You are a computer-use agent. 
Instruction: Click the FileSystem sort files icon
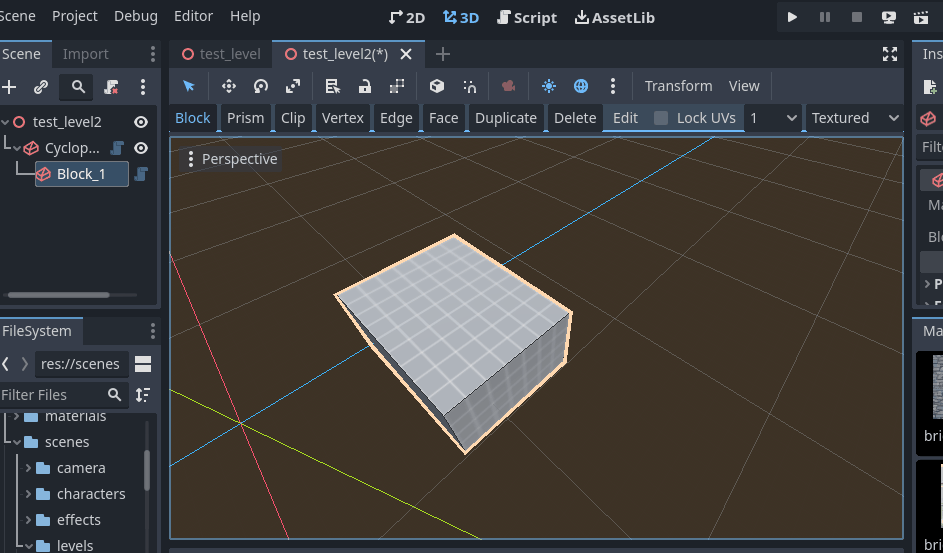[x=143, y=395]
